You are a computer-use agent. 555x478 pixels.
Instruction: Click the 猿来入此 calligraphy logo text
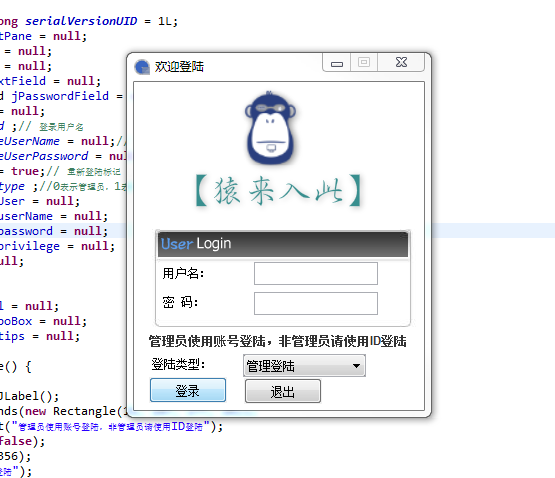(x=279, y=190)
